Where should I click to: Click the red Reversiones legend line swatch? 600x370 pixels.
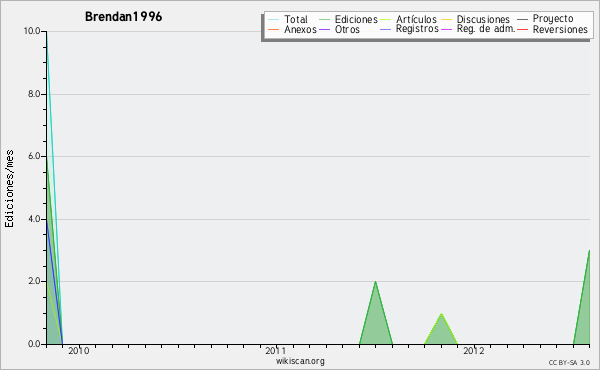[x=522, y=29]
